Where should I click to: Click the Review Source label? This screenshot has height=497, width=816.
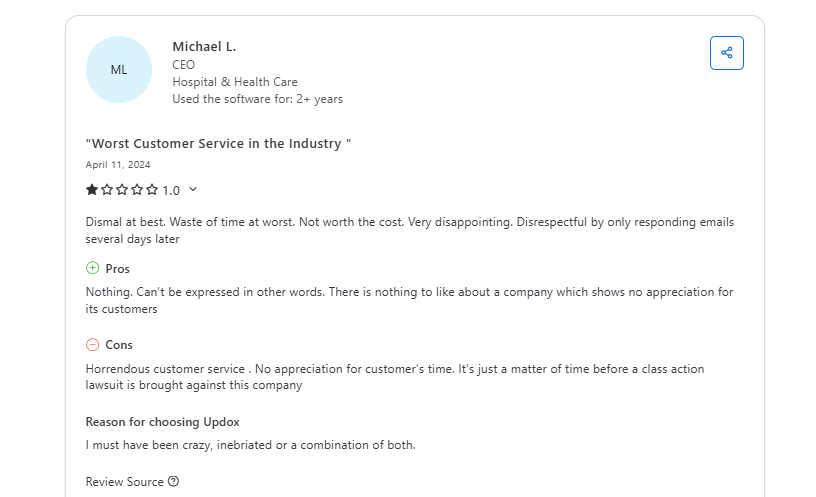tap(124, 482)
